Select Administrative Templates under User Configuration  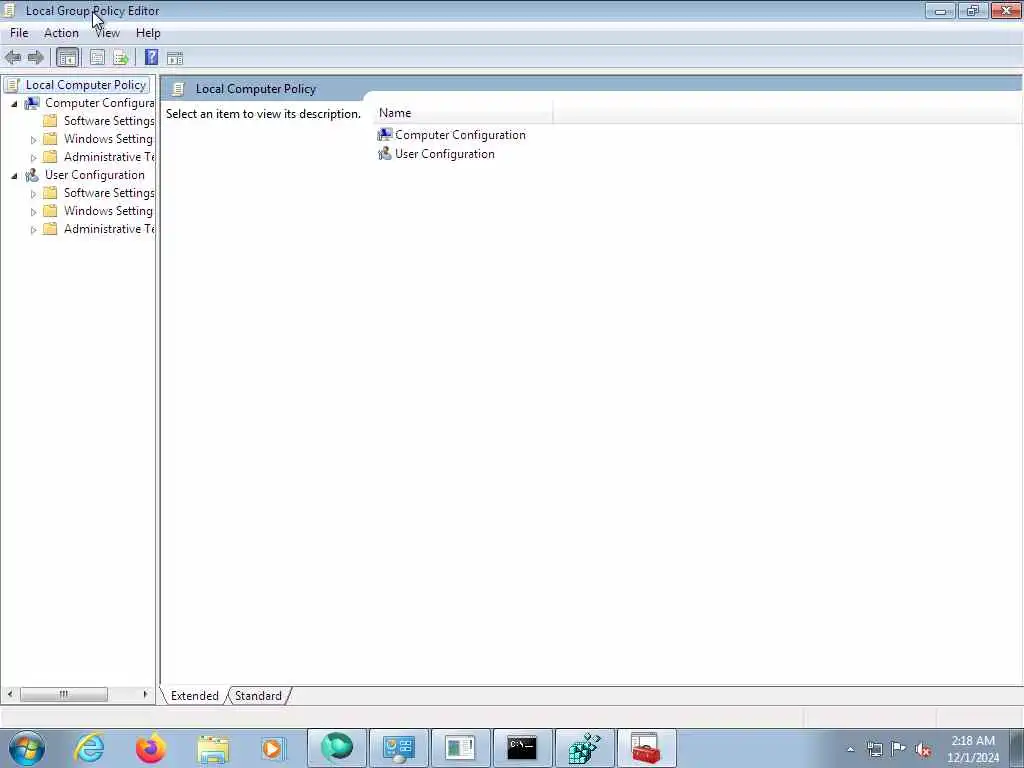[x=109, y=229]
